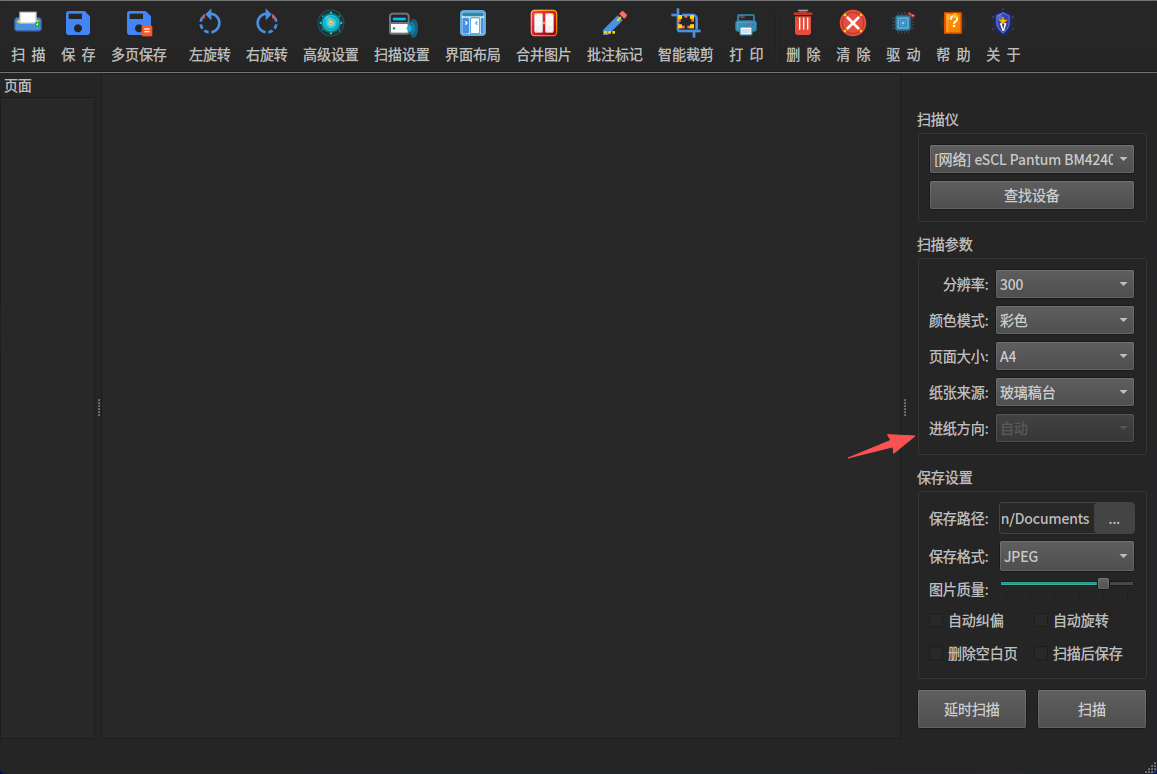Click the bottom-right 扫描 button

(x=1092, y=709)
